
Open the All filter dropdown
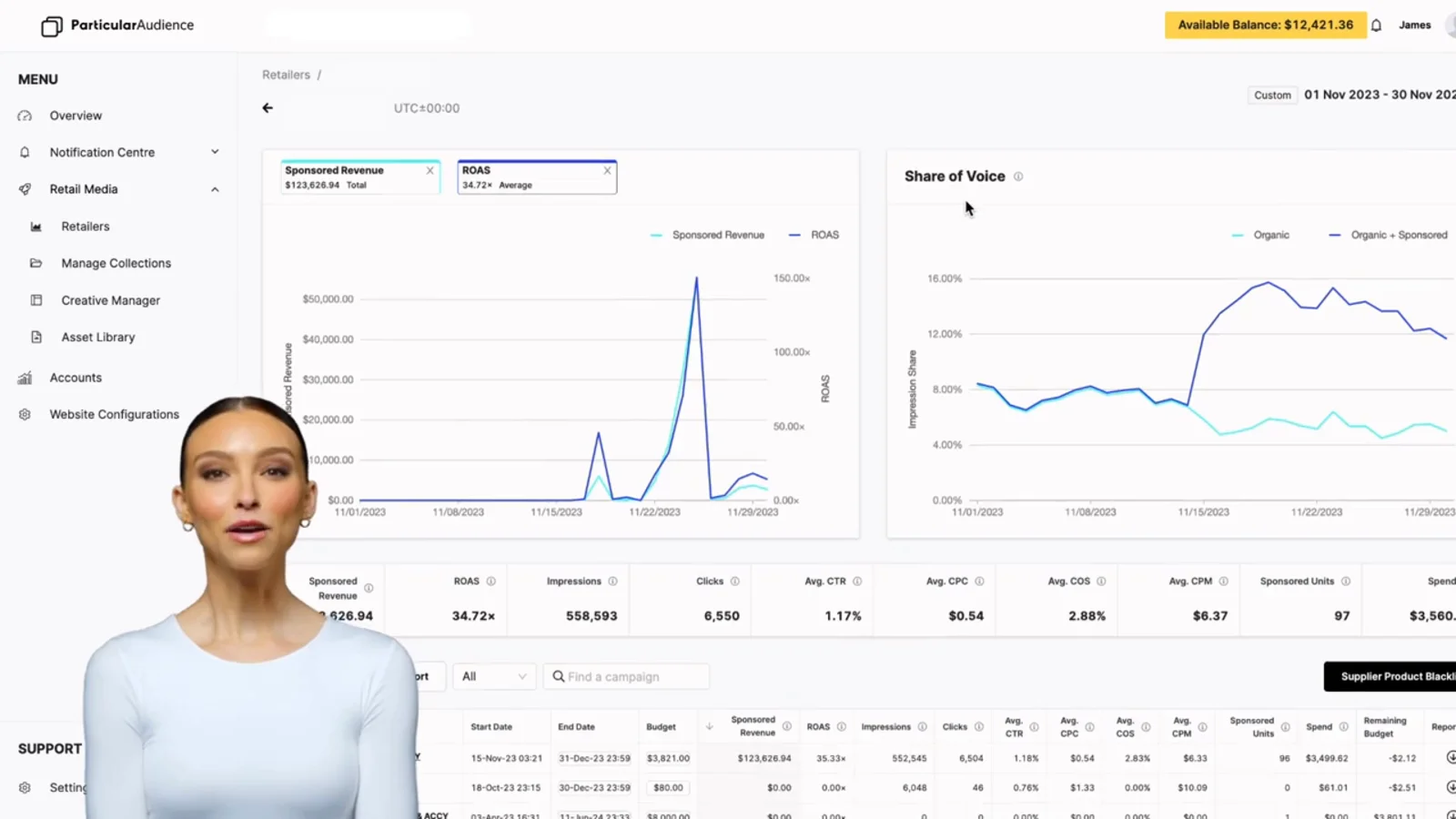point(494,676)
